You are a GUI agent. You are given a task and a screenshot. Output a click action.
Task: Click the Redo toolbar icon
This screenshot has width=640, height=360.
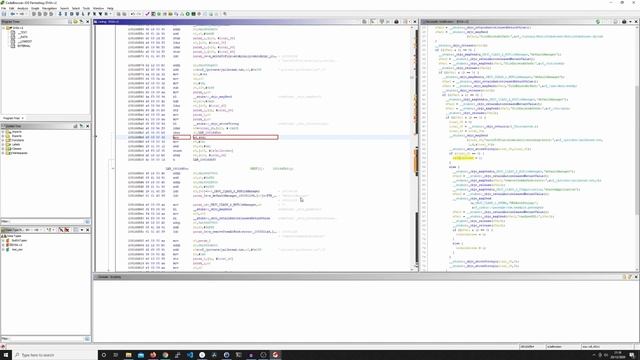tap(139, 14)
